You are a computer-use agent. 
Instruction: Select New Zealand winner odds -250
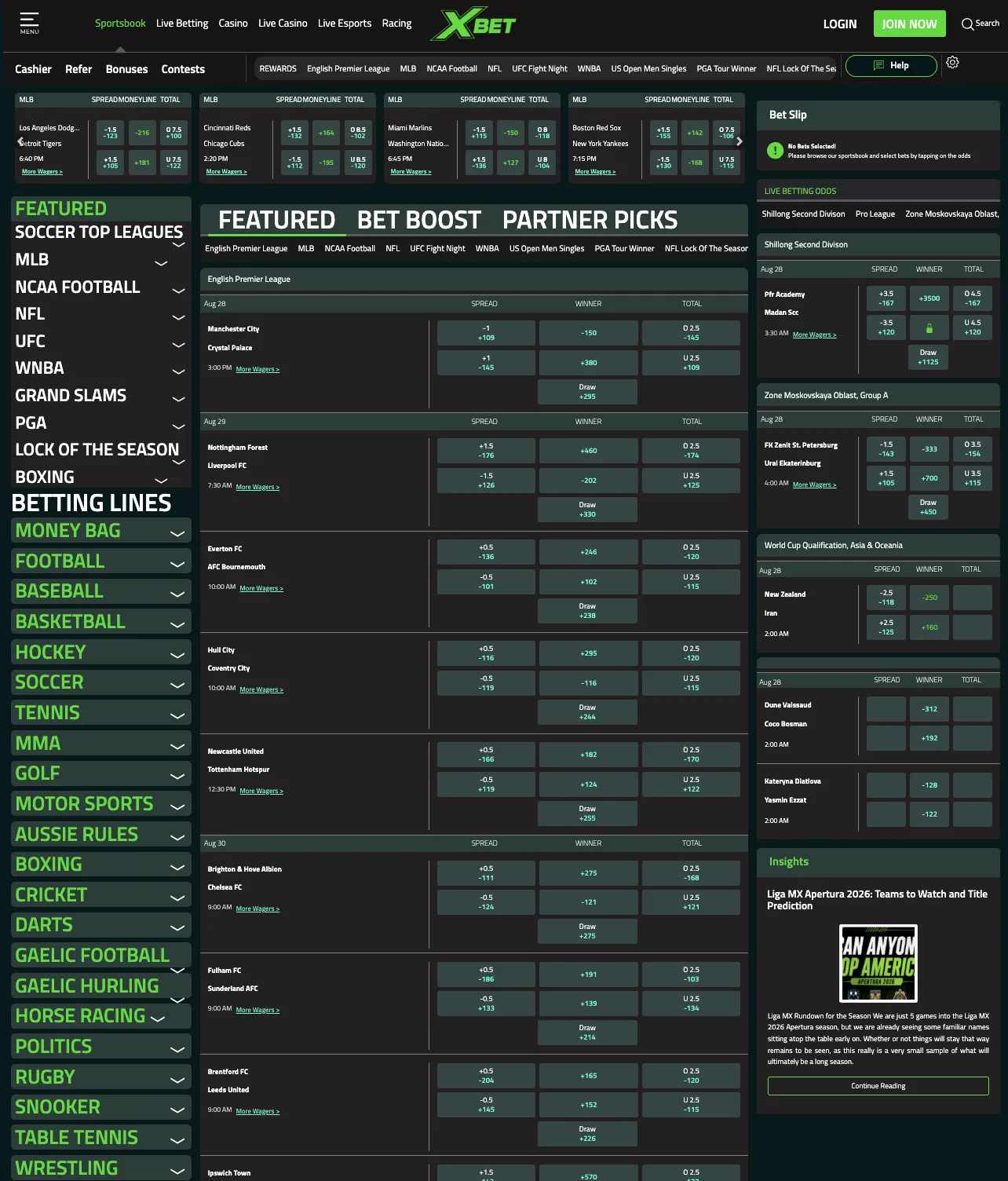[929, 598]
